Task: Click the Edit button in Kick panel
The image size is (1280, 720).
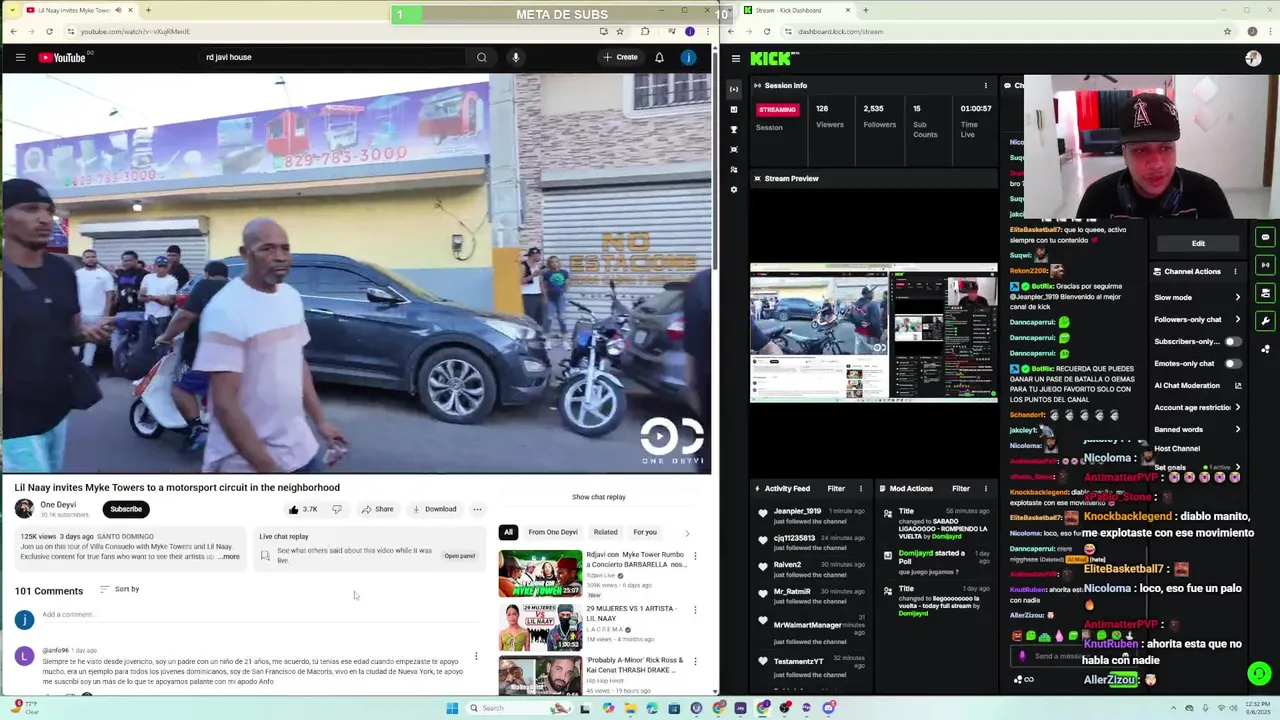Action: [1198, 243]
